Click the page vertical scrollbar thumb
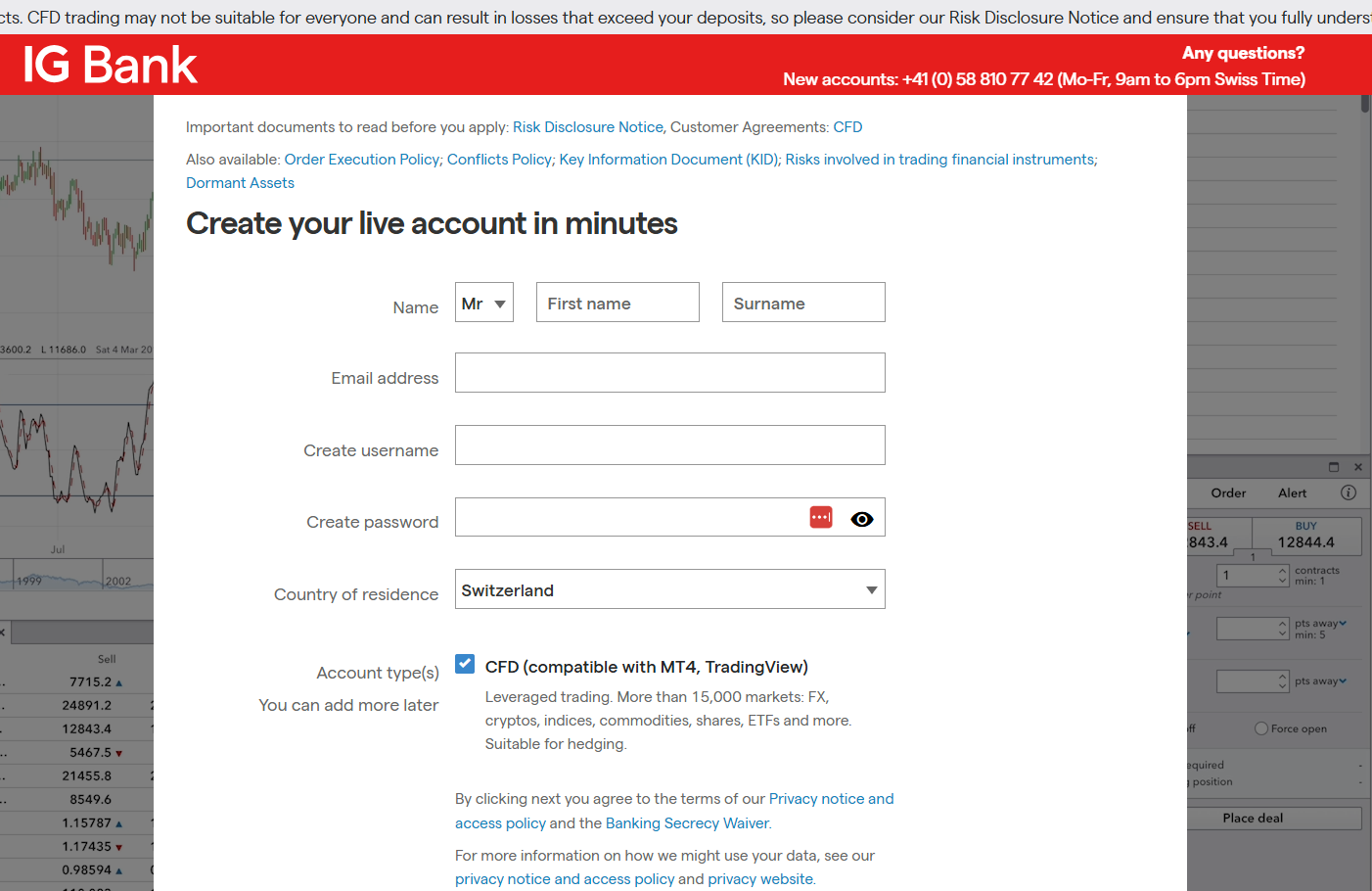Viewport: 1372px width, 891px height. click(x=1364, y=104)
